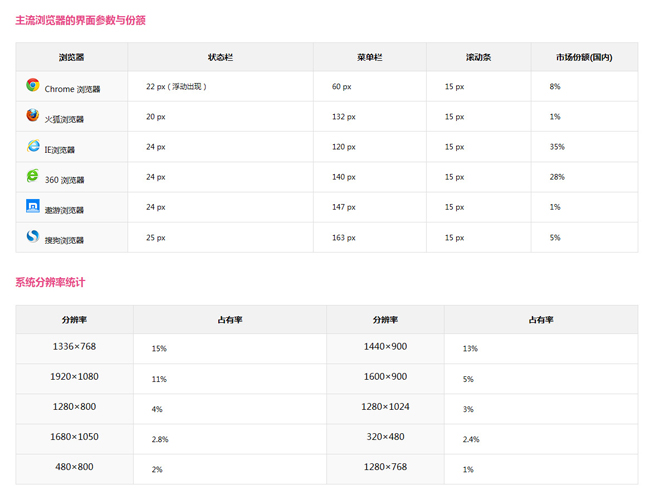This screenshot has height=499, width=650.
Task: Click the 1280×1024 resolution cell
Action: tap(385, 407)
